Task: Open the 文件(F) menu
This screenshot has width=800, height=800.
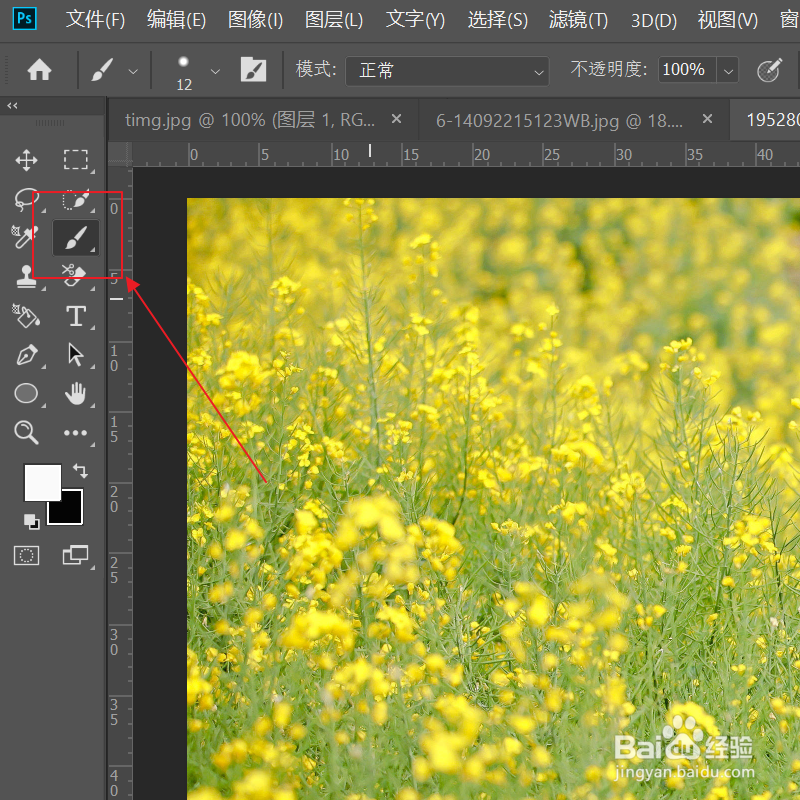Action: [x=95, y=20]
